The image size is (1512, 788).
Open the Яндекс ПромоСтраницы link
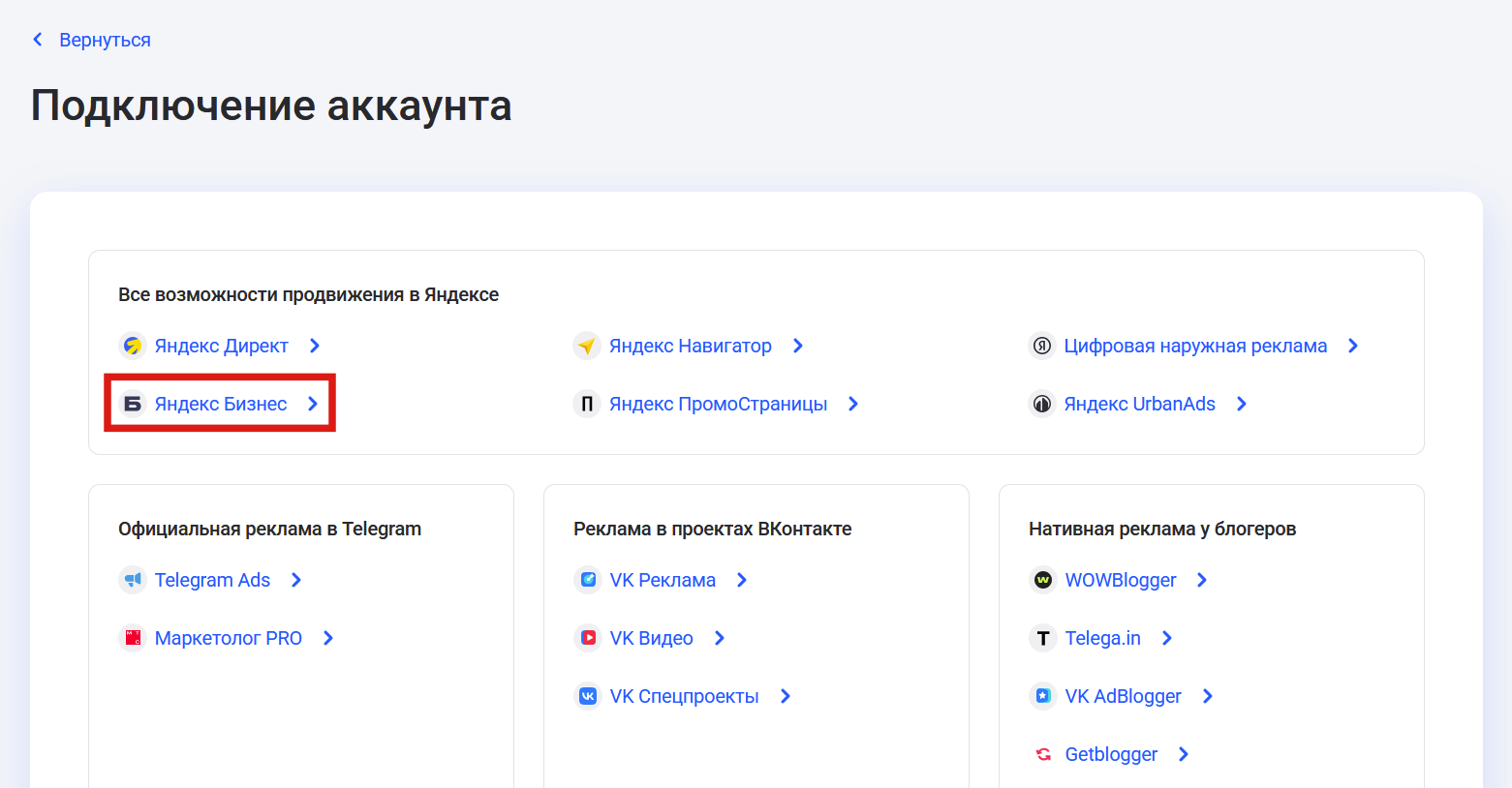[x=719, y=404]
